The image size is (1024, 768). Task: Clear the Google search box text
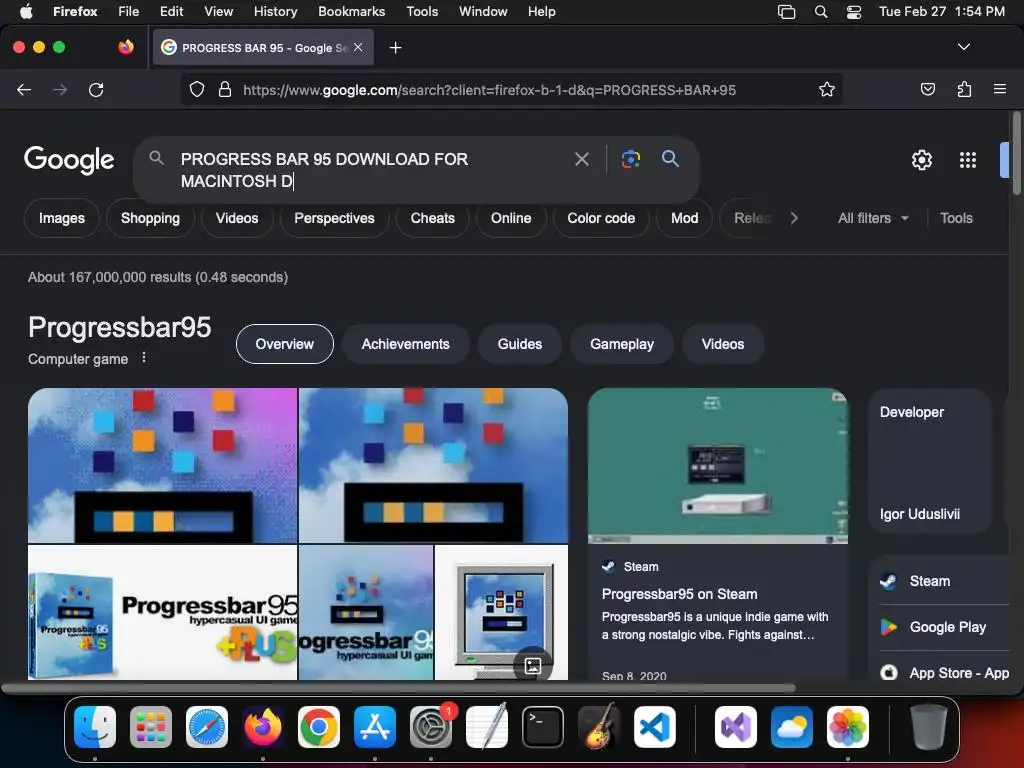coord(582,159)
